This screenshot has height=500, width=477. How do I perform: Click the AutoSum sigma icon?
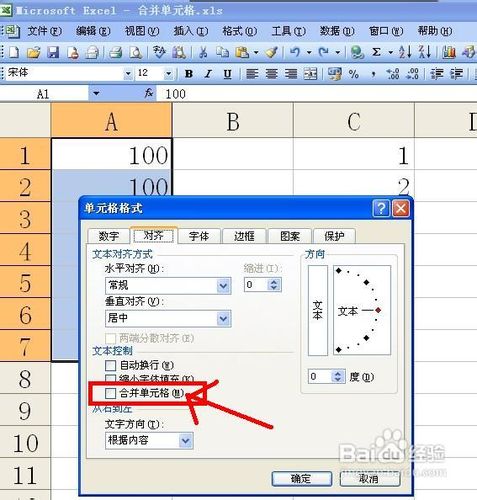tap(376, 52)
